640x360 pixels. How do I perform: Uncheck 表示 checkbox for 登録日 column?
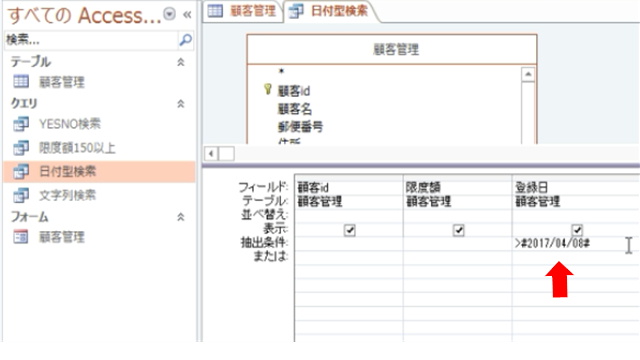(577, 230)
